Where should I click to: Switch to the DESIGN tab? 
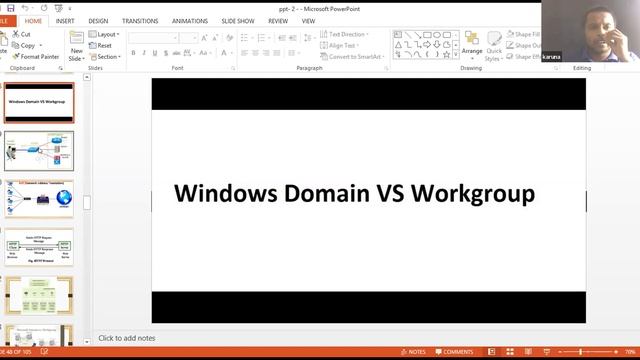(98, 21)
